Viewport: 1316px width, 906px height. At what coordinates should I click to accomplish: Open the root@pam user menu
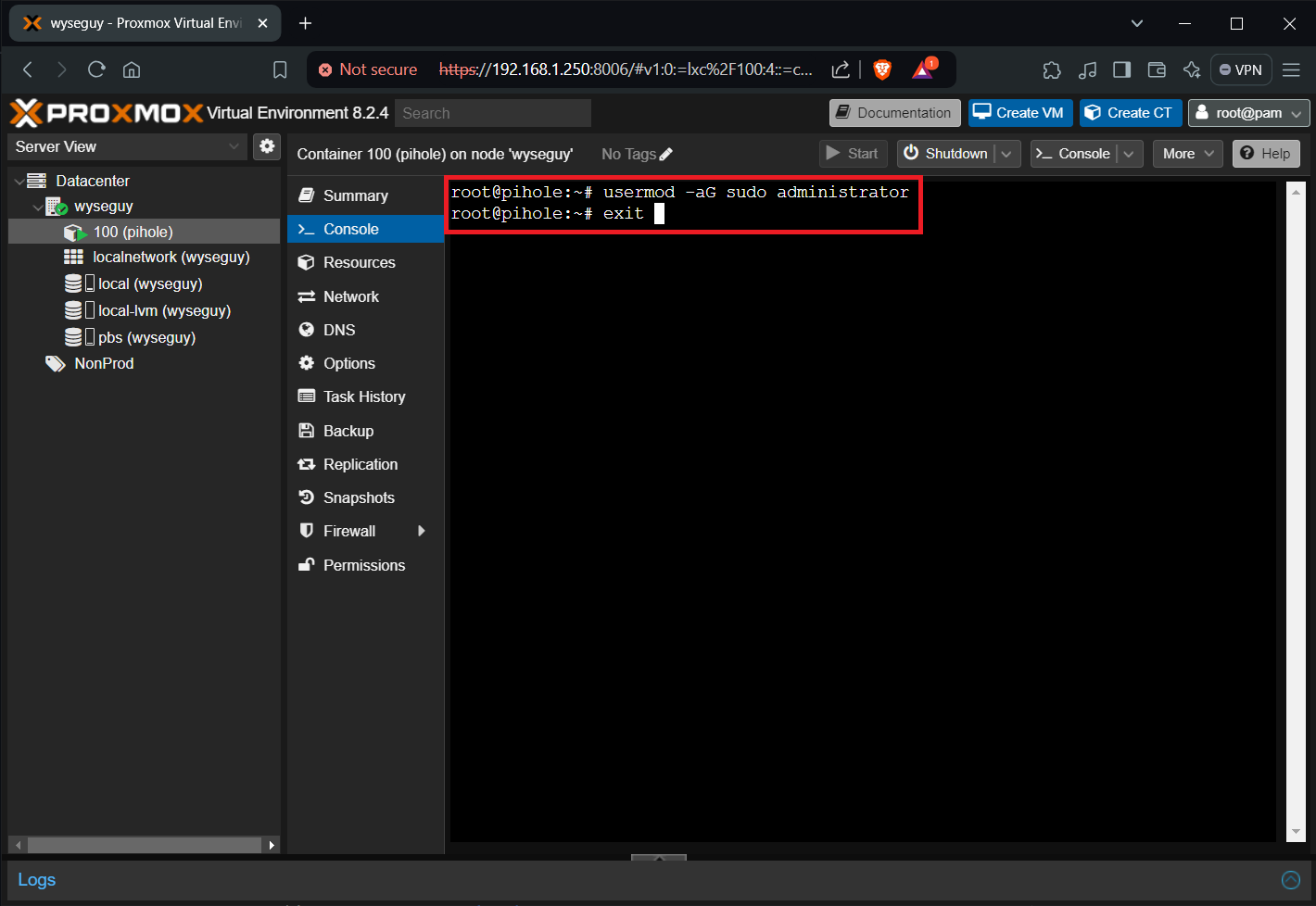[x=1248, y=113]
